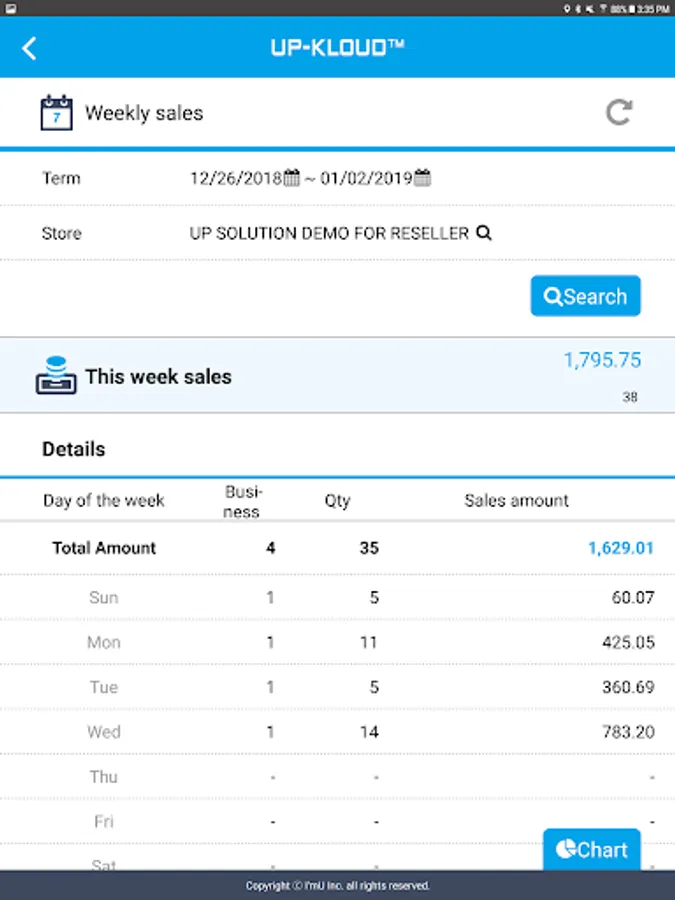Tap the battery indicator in status bar
This screenshot has height=900, width=675.
coord(630,8)
